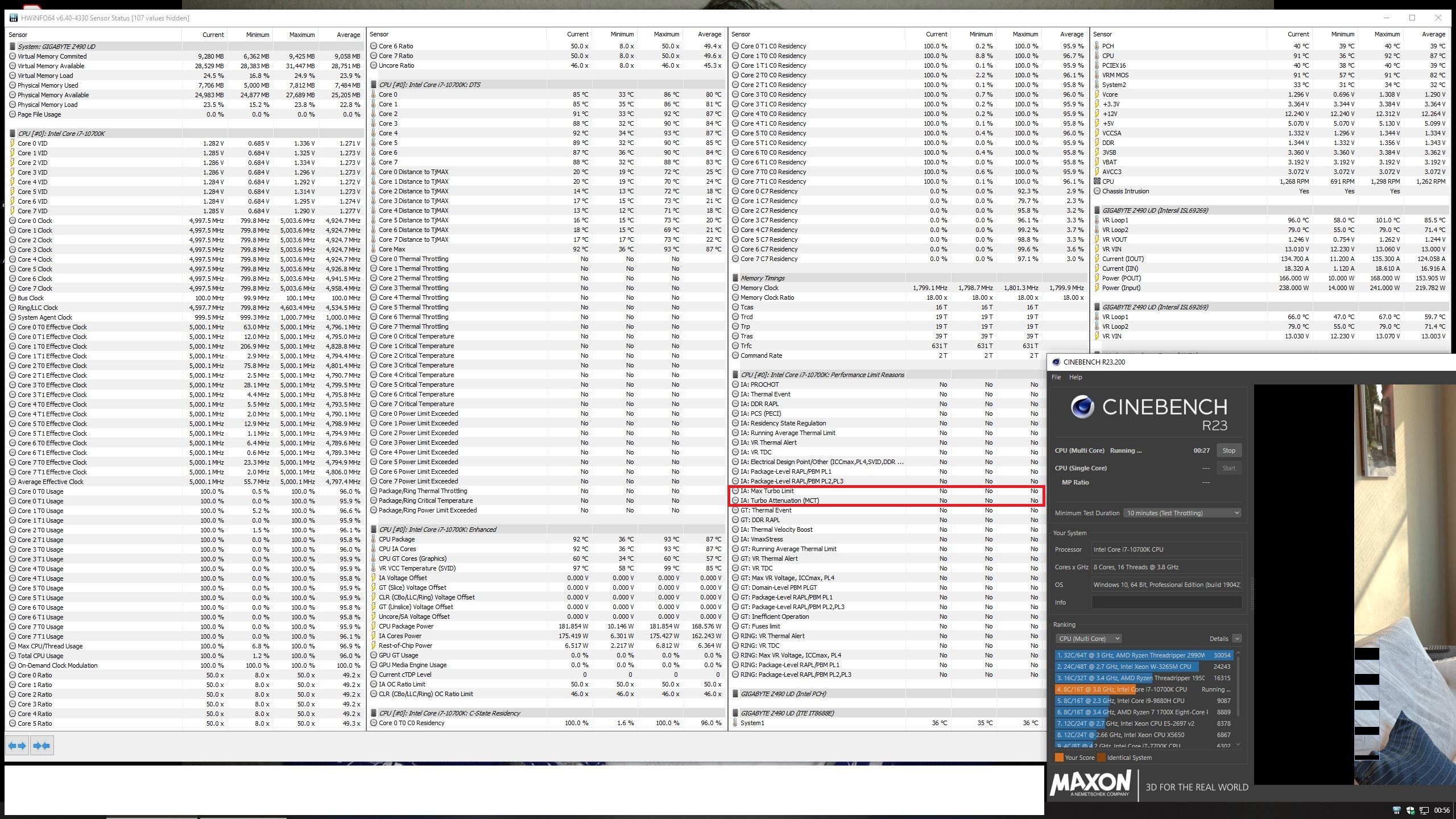This screenshot has height=819, width=1456.
Task: Open the CPU (Multi Core) ranking dropdown
Action: point(1088,639)
